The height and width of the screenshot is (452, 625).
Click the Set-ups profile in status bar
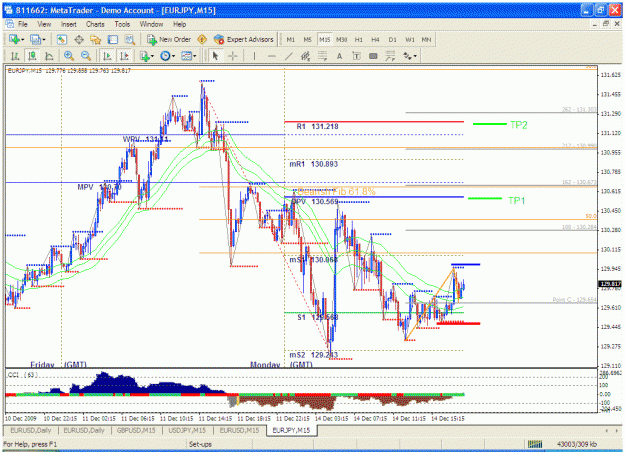(200, 444)
